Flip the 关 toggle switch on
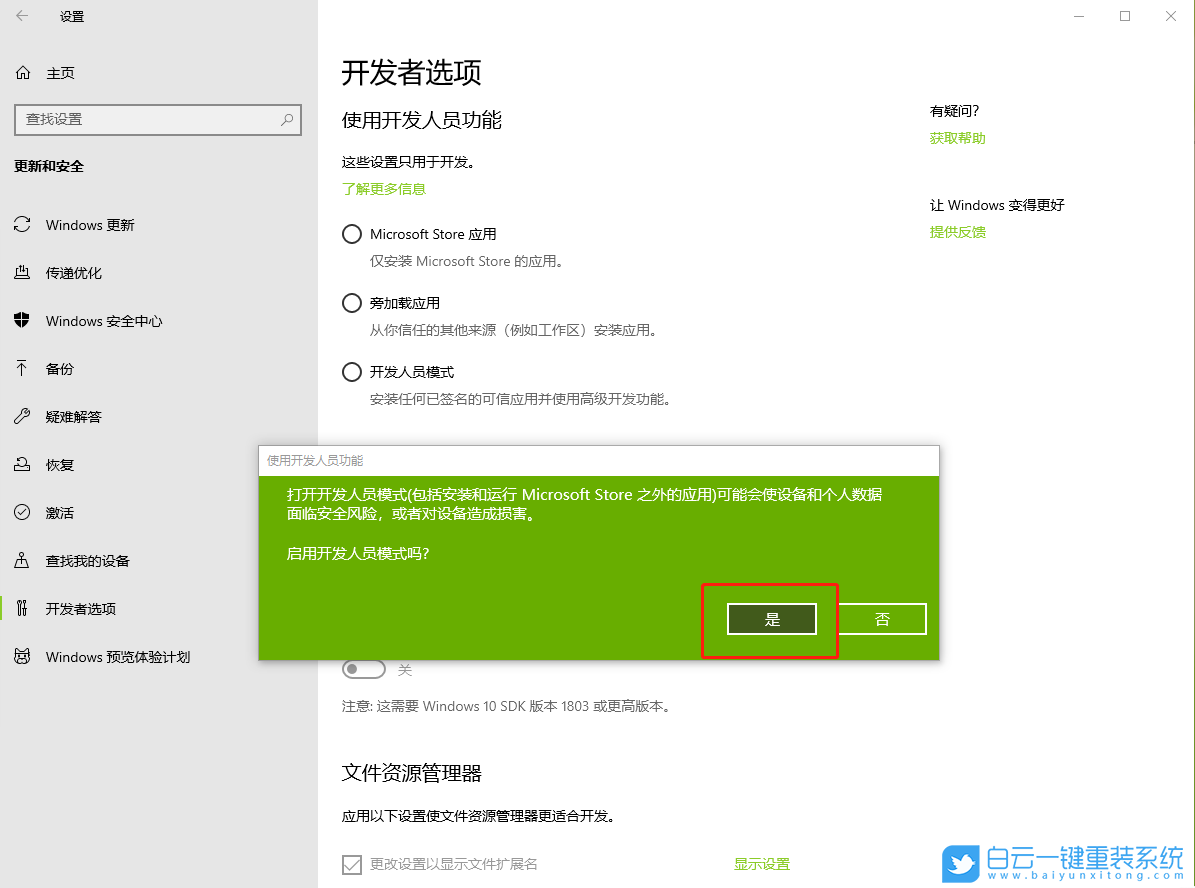Screen dimensions: 1195x888 tap(365, 668)
